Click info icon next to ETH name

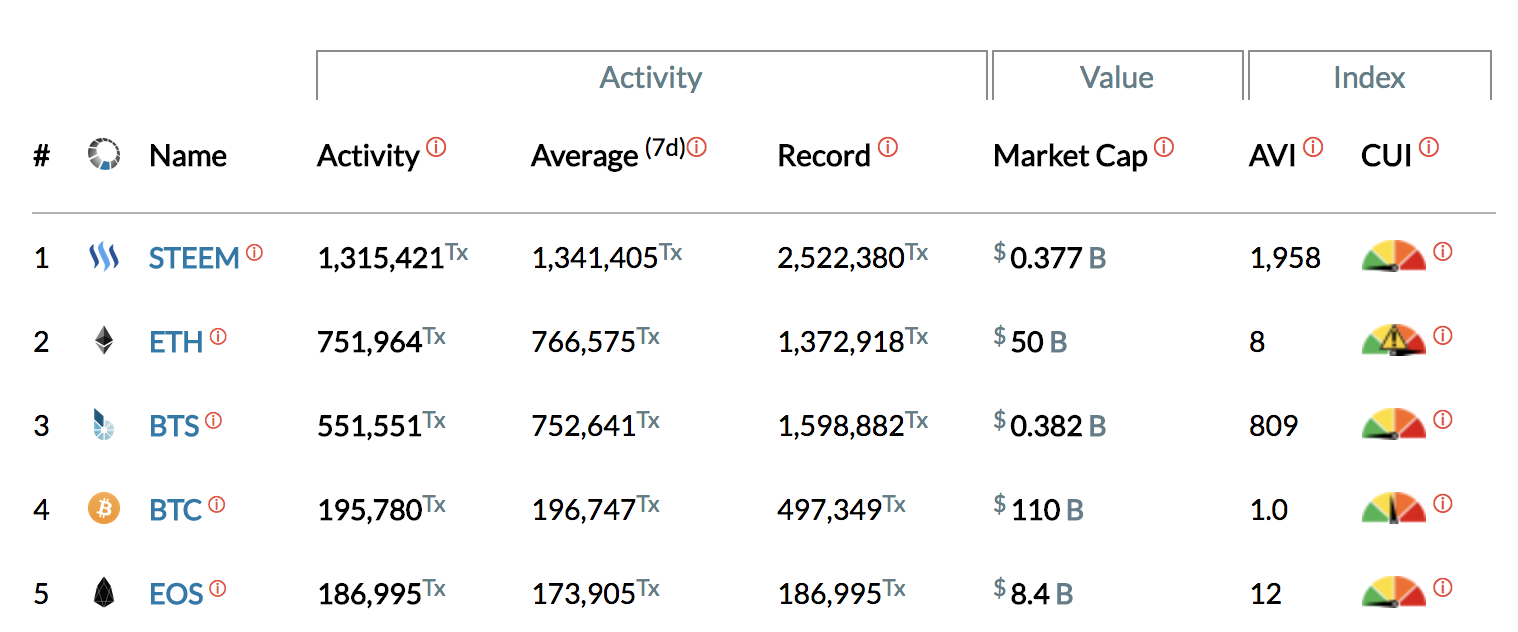pyautogui.click(x=218, y=336)
